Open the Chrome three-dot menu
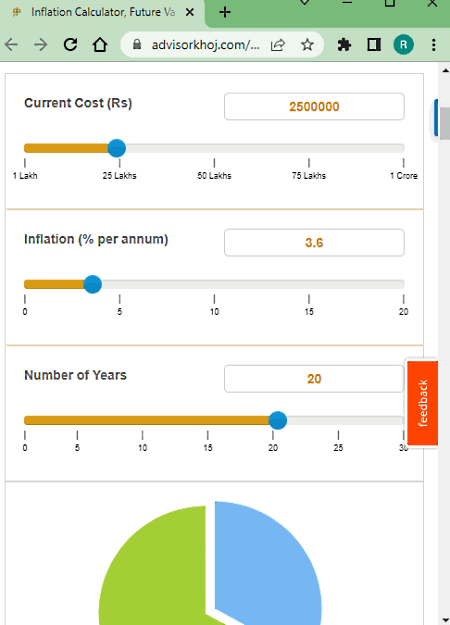 coord(433,45)
